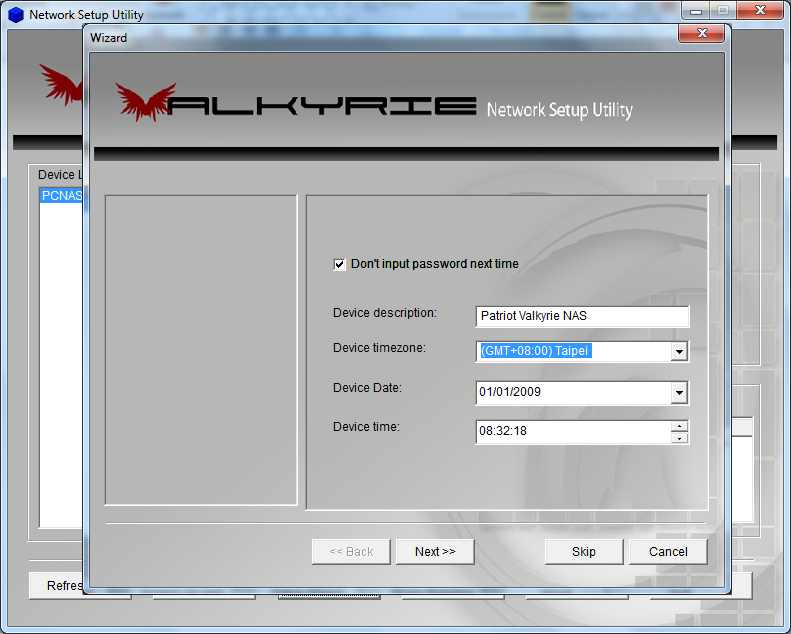
Task: Click the Refresh button behind the wizard
Action: click(x=58, y=586)
